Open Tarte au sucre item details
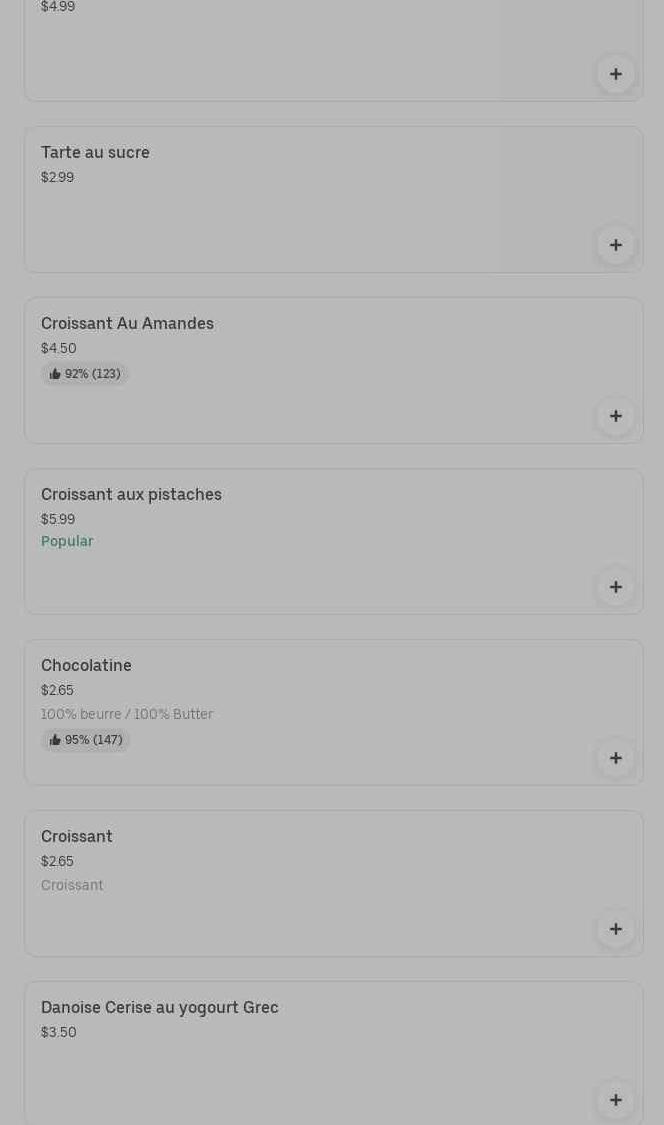The image size is (664, 1125). coord(95,153)
